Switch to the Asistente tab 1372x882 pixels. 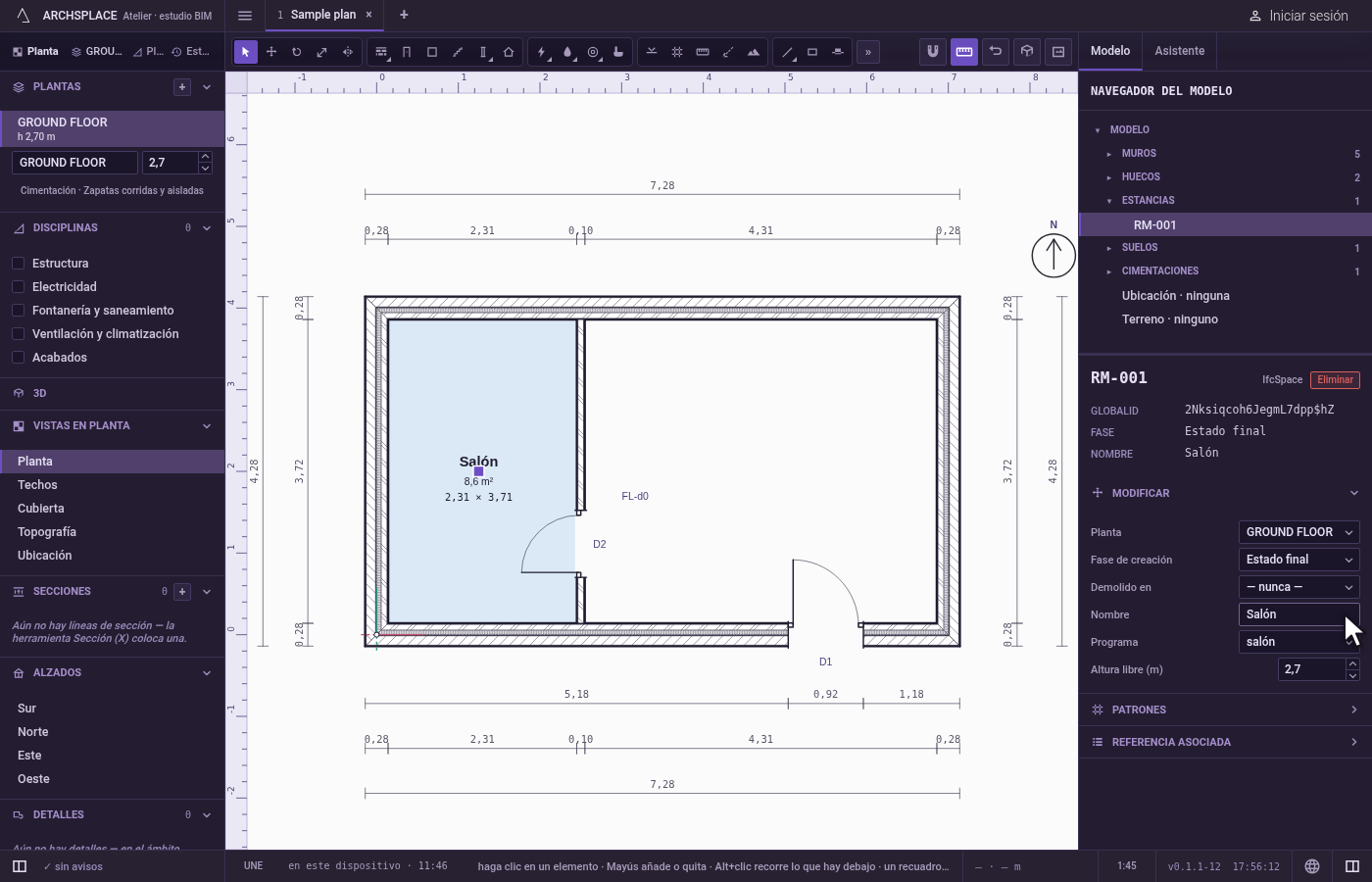pyautogui.click(x=1179, y=51)
